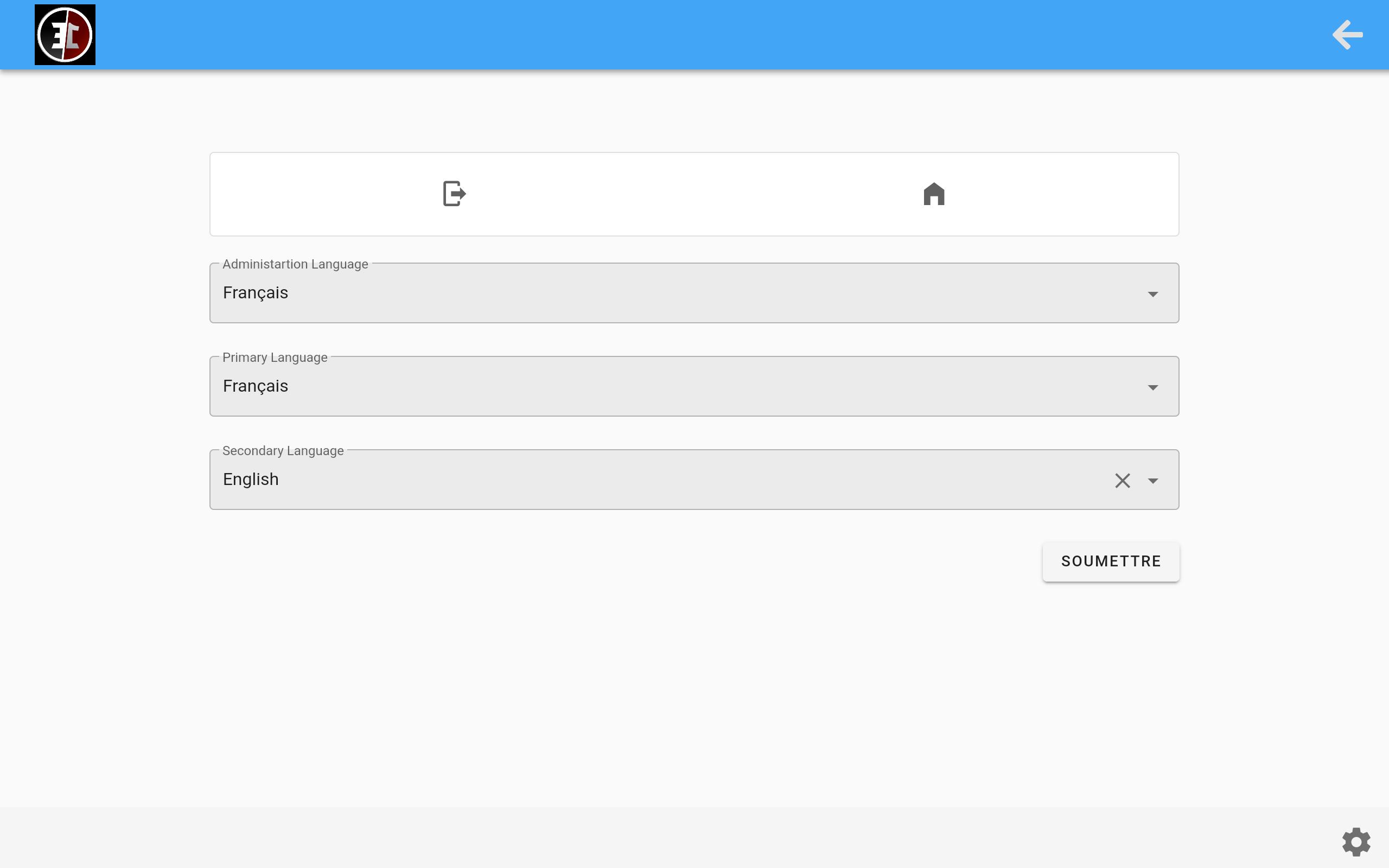Select the Secondary Language field
The height and width of the screenshot is (868, 1389).
[632, 479]
